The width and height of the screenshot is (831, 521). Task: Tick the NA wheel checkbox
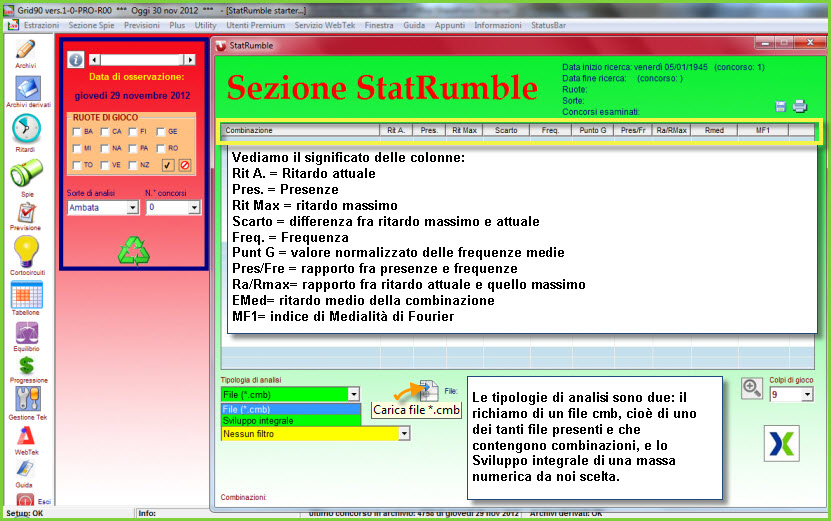[x=102, y=148]
